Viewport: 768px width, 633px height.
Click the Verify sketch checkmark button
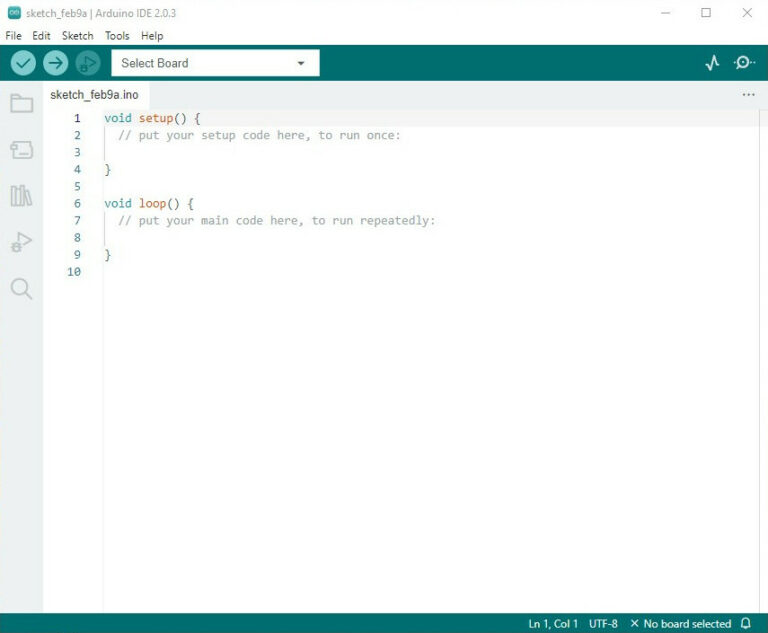pyautogui.click(x=23, y=63)
